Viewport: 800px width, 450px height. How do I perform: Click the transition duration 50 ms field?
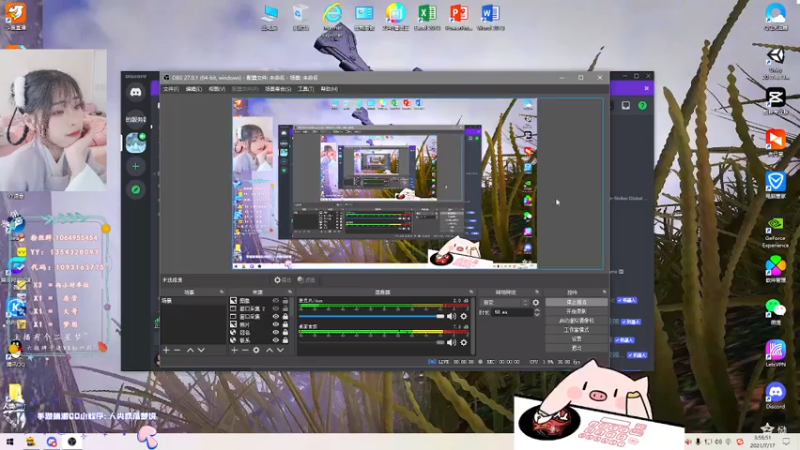pos(512,312)
